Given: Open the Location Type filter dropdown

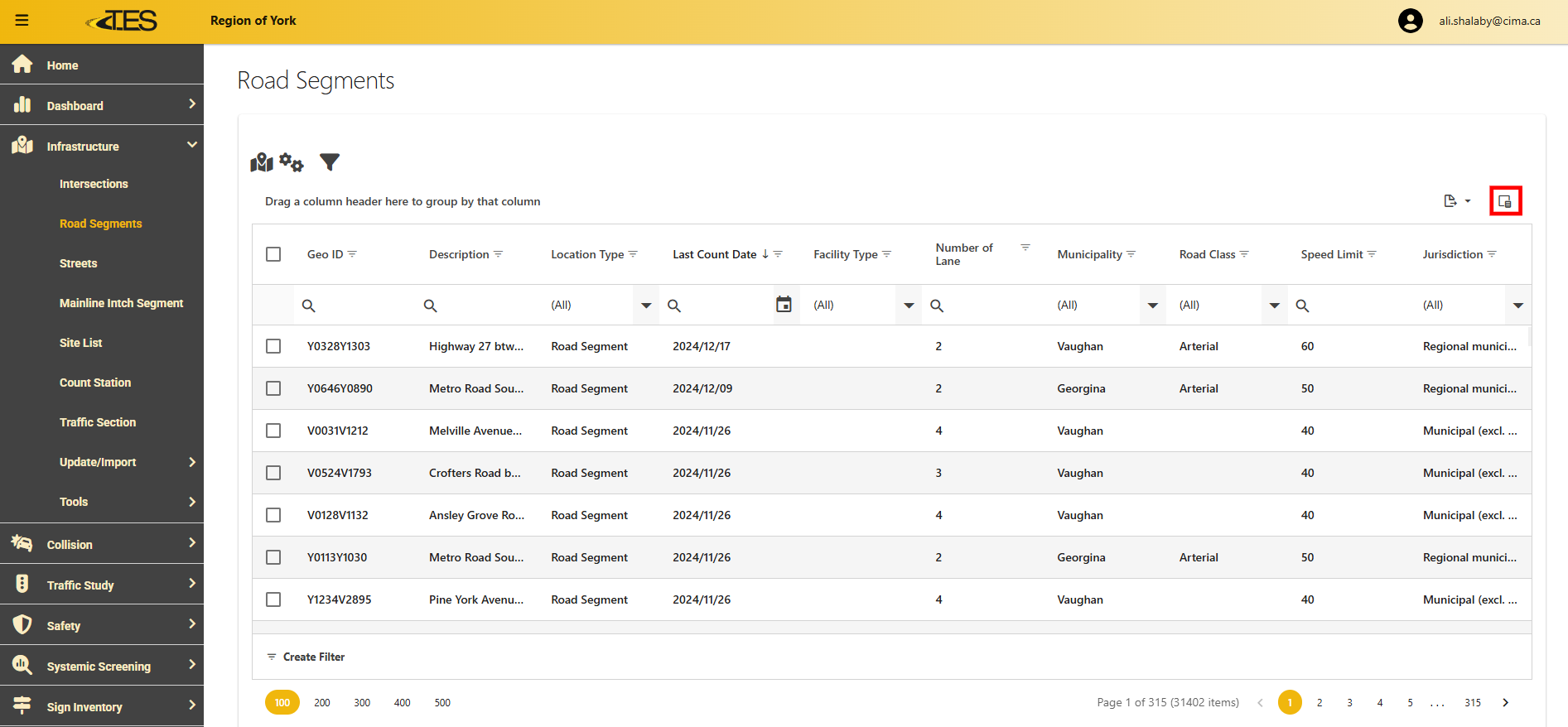Looking at the screenshot, I should 646,306.
